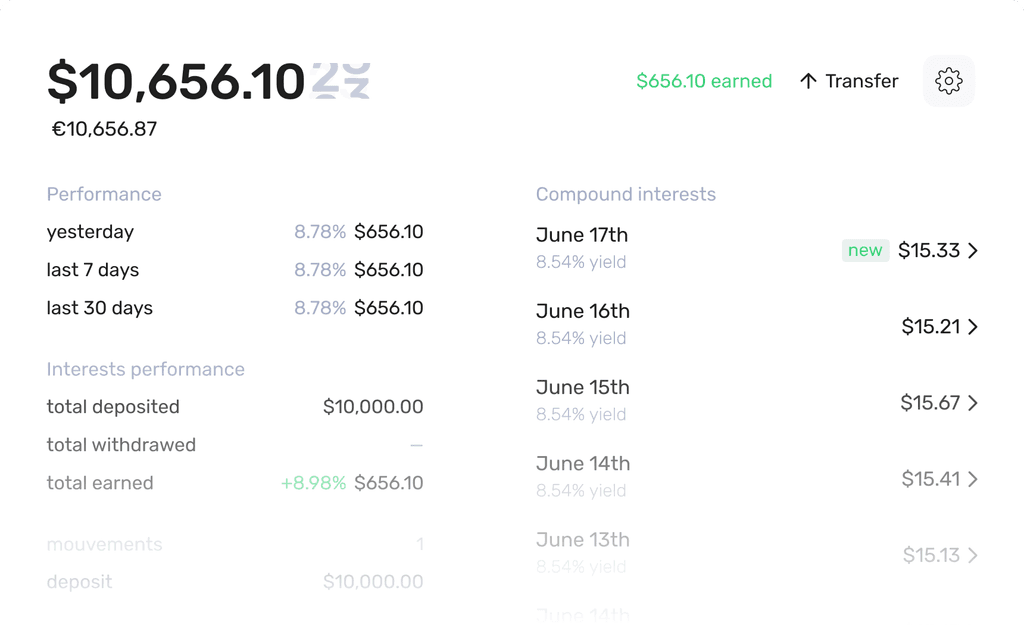This screenshot has height=625, width=1024.
Task: Expand June 16th interest chevron
Action: pos(972,327)
